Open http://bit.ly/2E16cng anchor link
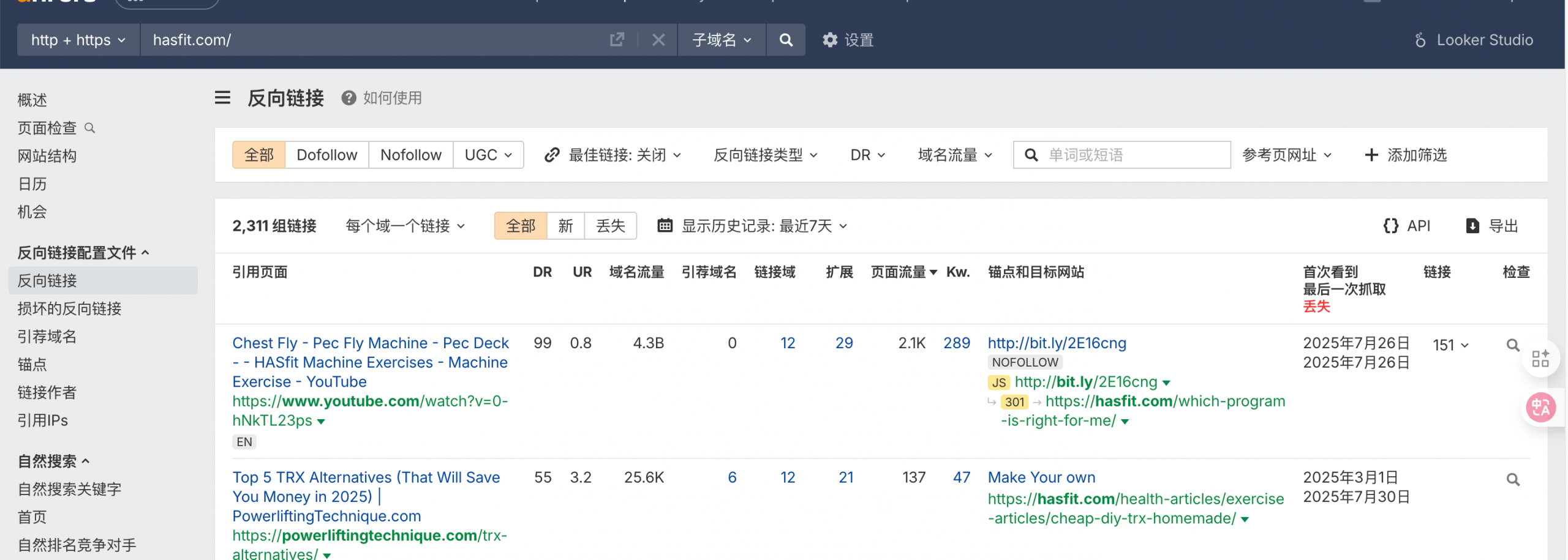 tap(1057, 343)
